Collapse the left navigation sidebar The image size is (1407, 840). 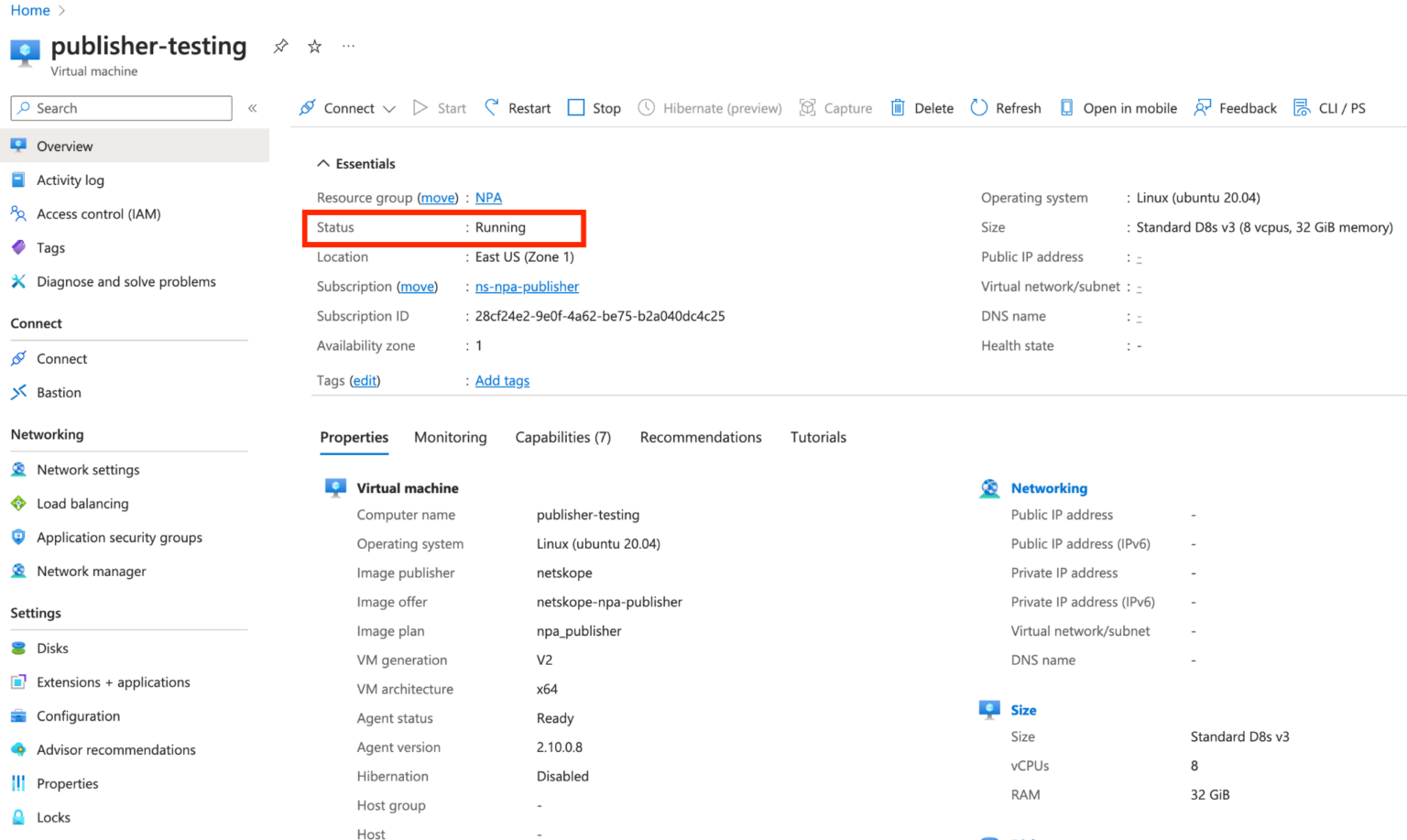click(253, 107)
